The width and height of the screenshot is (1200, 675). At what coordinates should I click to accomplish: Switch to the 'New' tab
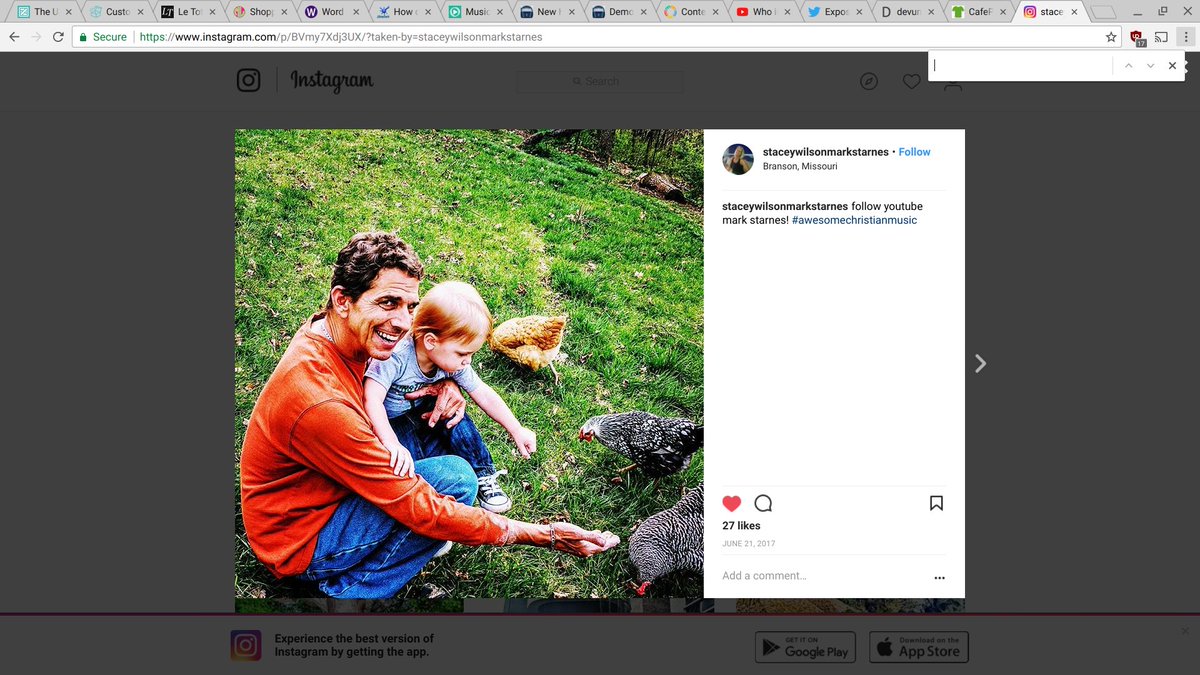tap(544, 12)
